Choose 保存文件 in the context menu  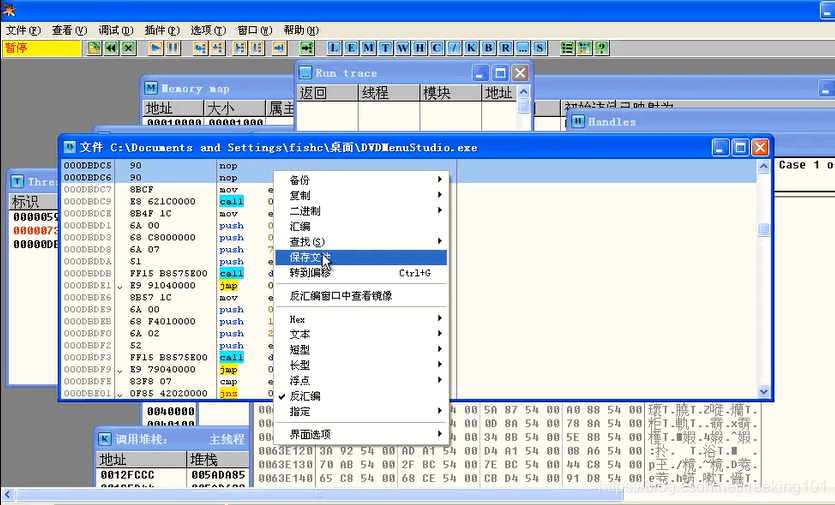click(361, 258)
